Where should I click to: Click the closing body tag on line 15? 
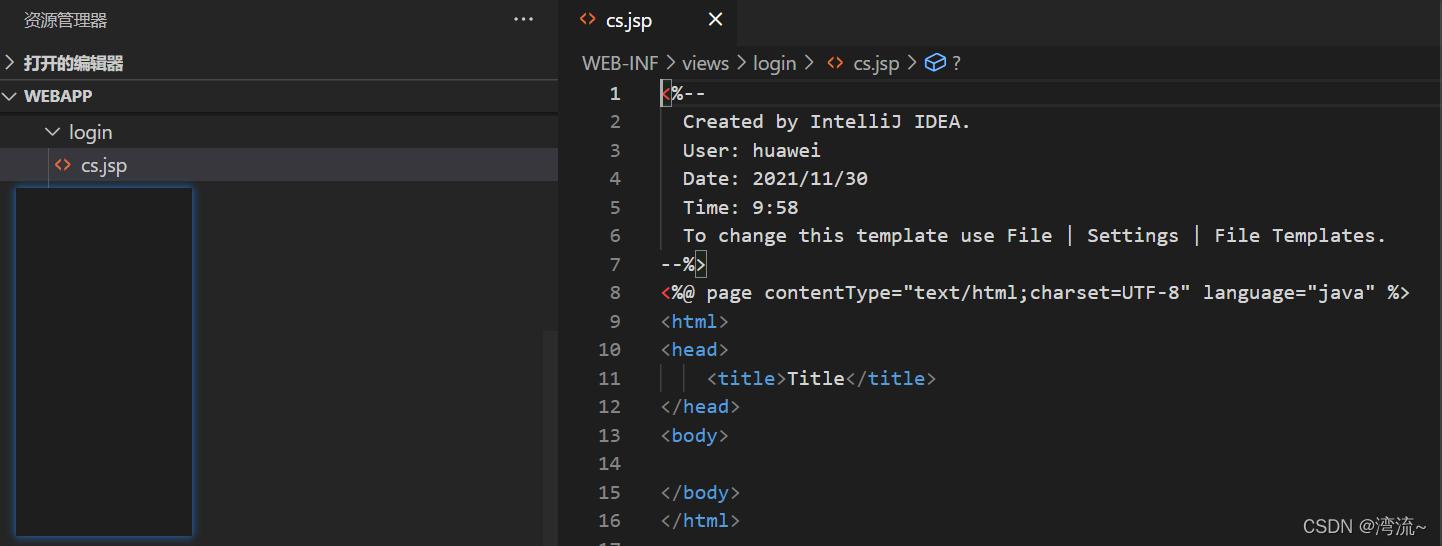click(x=700, y=493)
